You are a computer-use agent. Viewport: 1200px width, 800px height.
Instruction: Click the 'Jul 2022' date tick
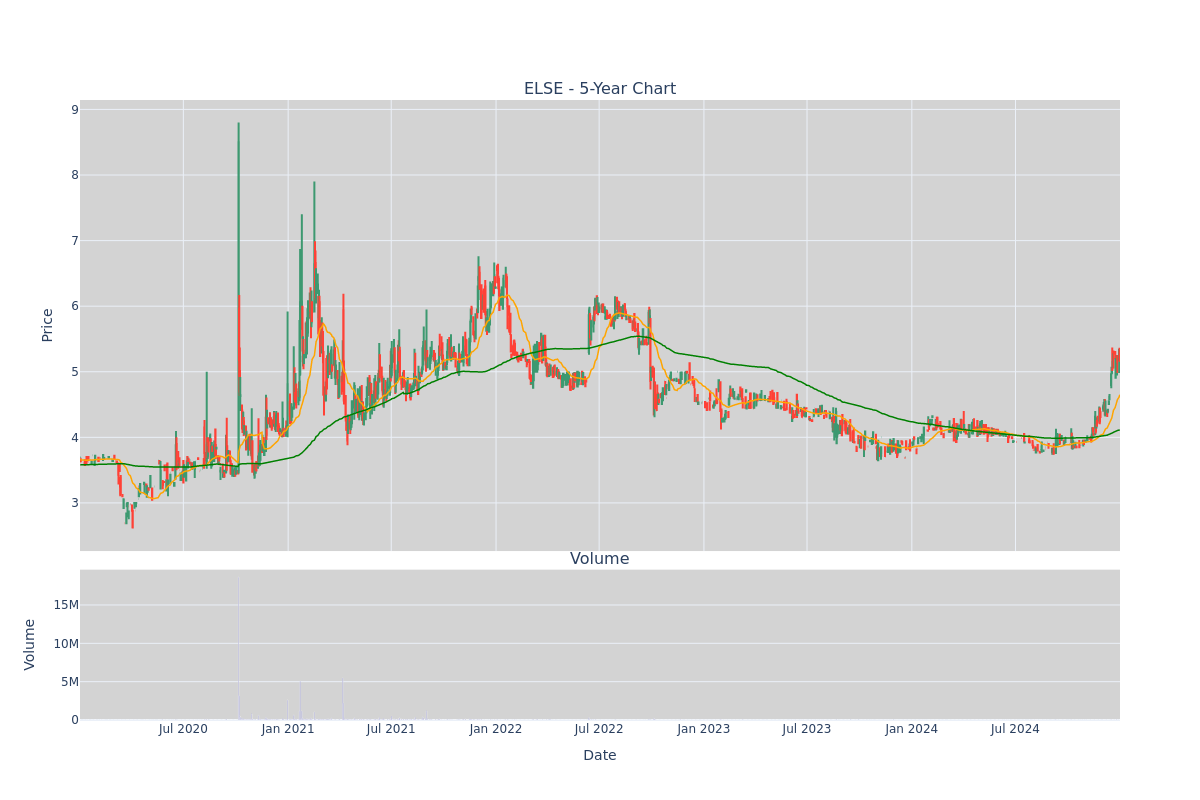pos(599,729)
